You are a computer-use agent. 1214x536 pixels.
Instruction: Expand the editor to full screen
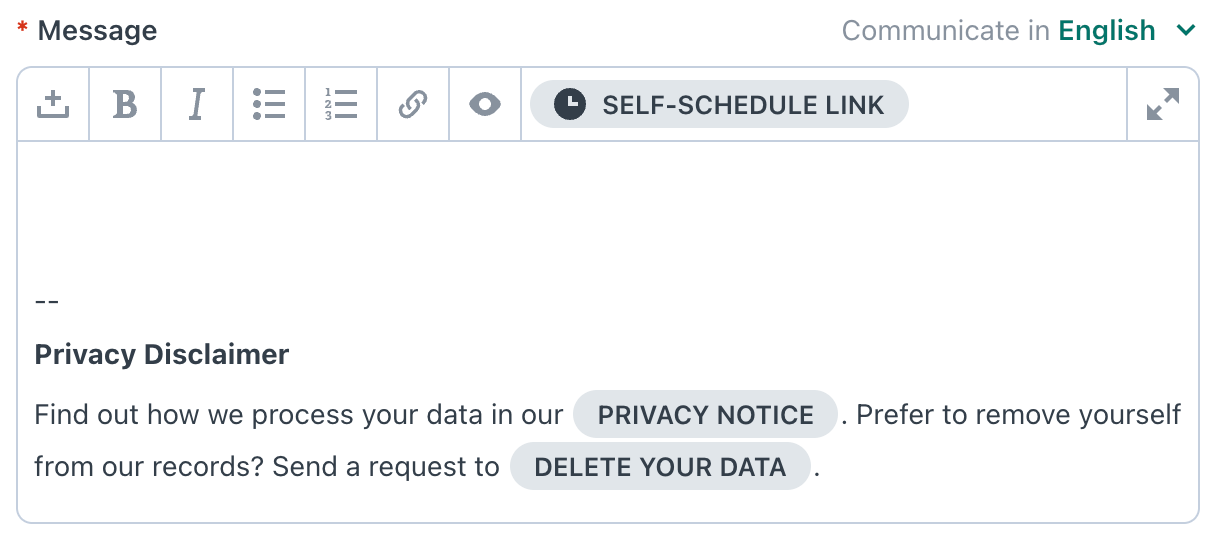(1162, 104)
